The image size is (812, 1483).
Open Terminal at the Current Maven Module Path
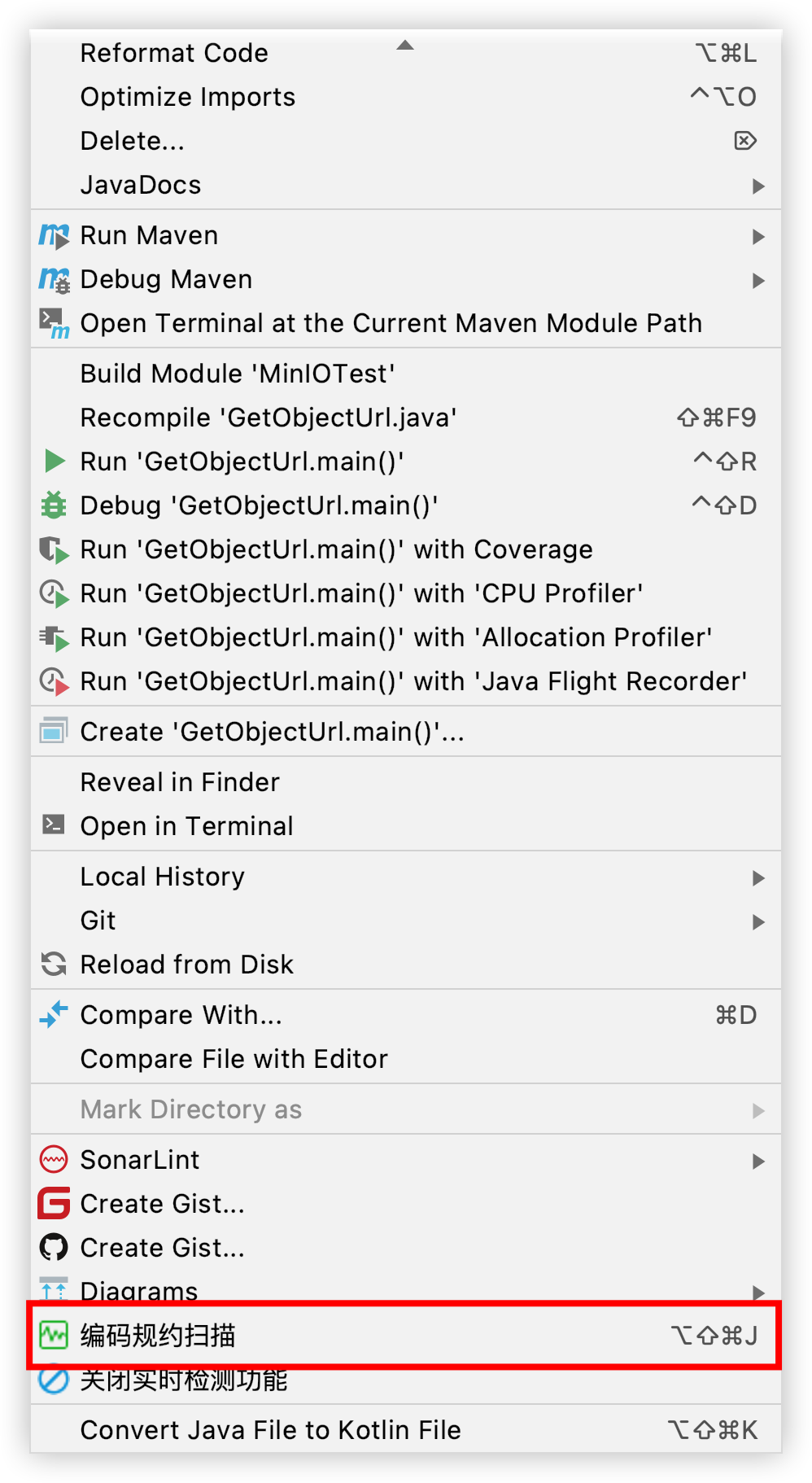(x=391, y=323)
